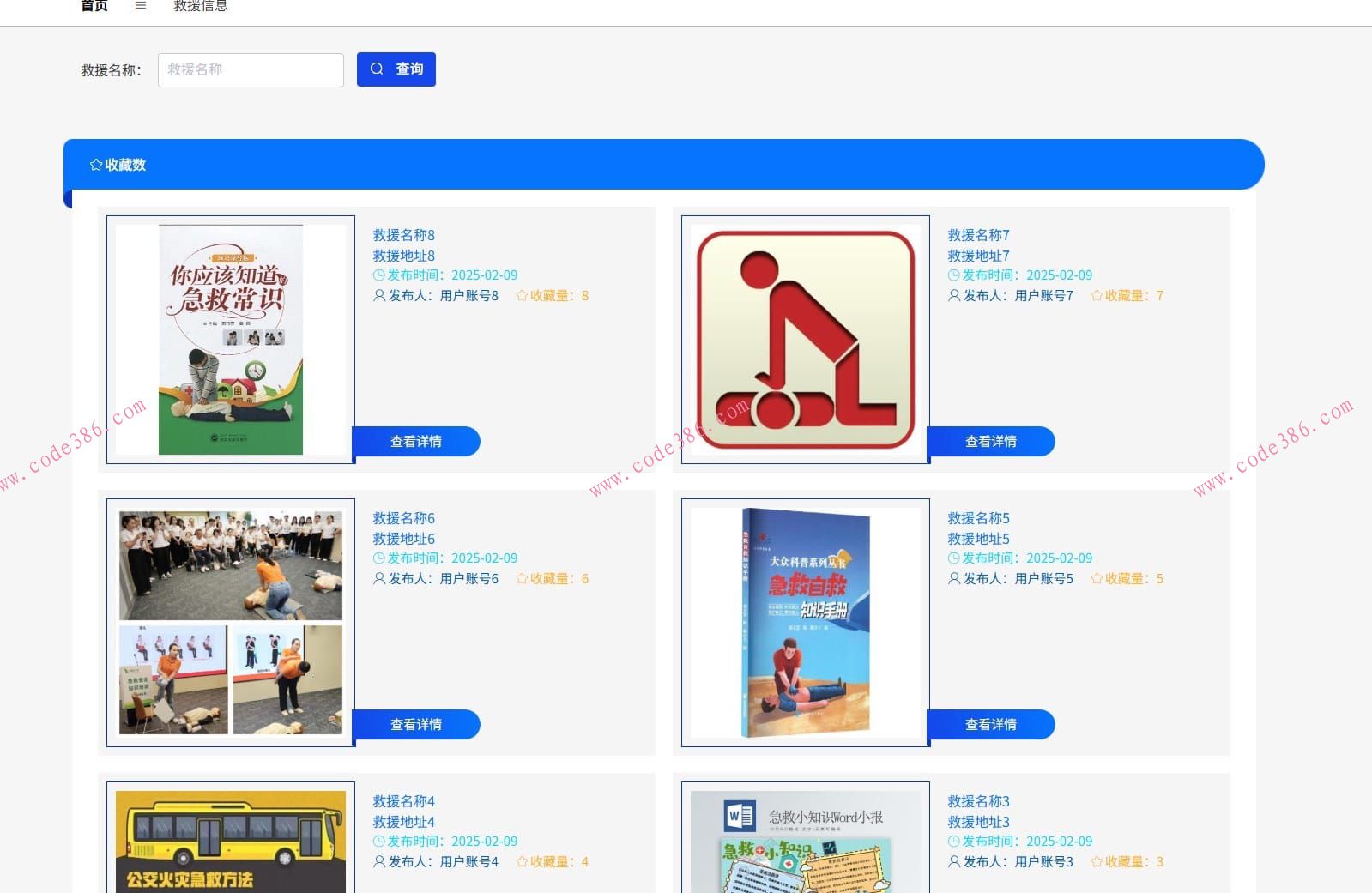This screenshot has height=893, width=1372.
Task: Open 查看详情 for 救援名称8
Action: pos(416,441)
